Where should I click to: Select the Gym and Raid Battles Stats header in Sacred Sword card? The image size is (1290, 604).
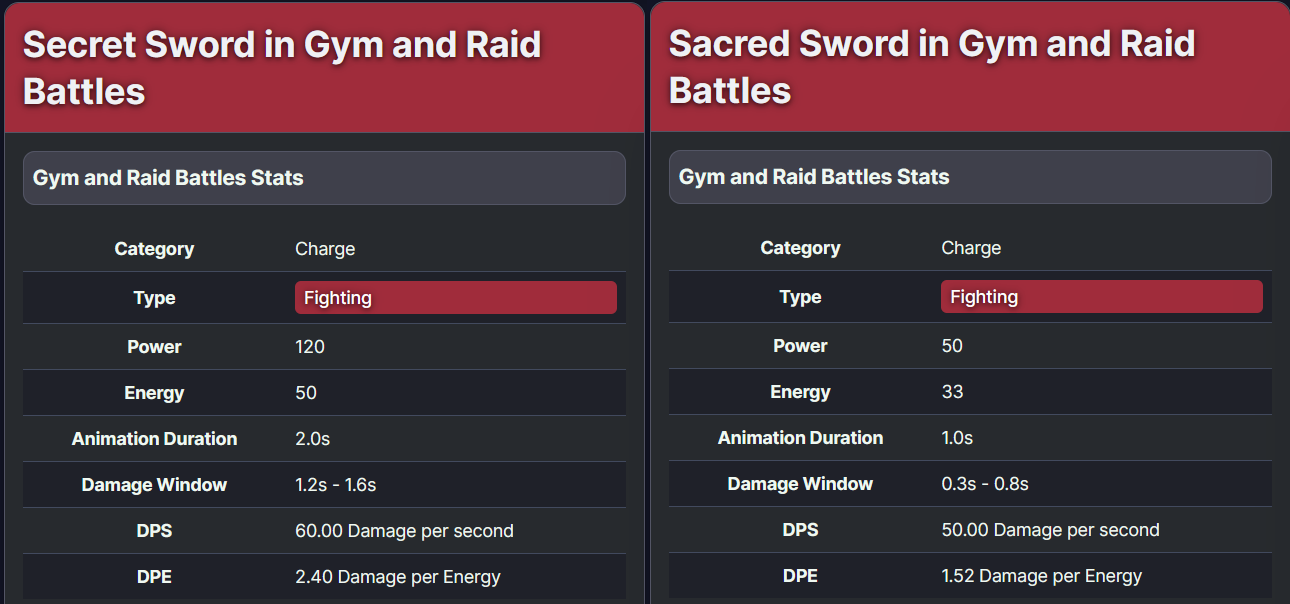pos(970,177)
